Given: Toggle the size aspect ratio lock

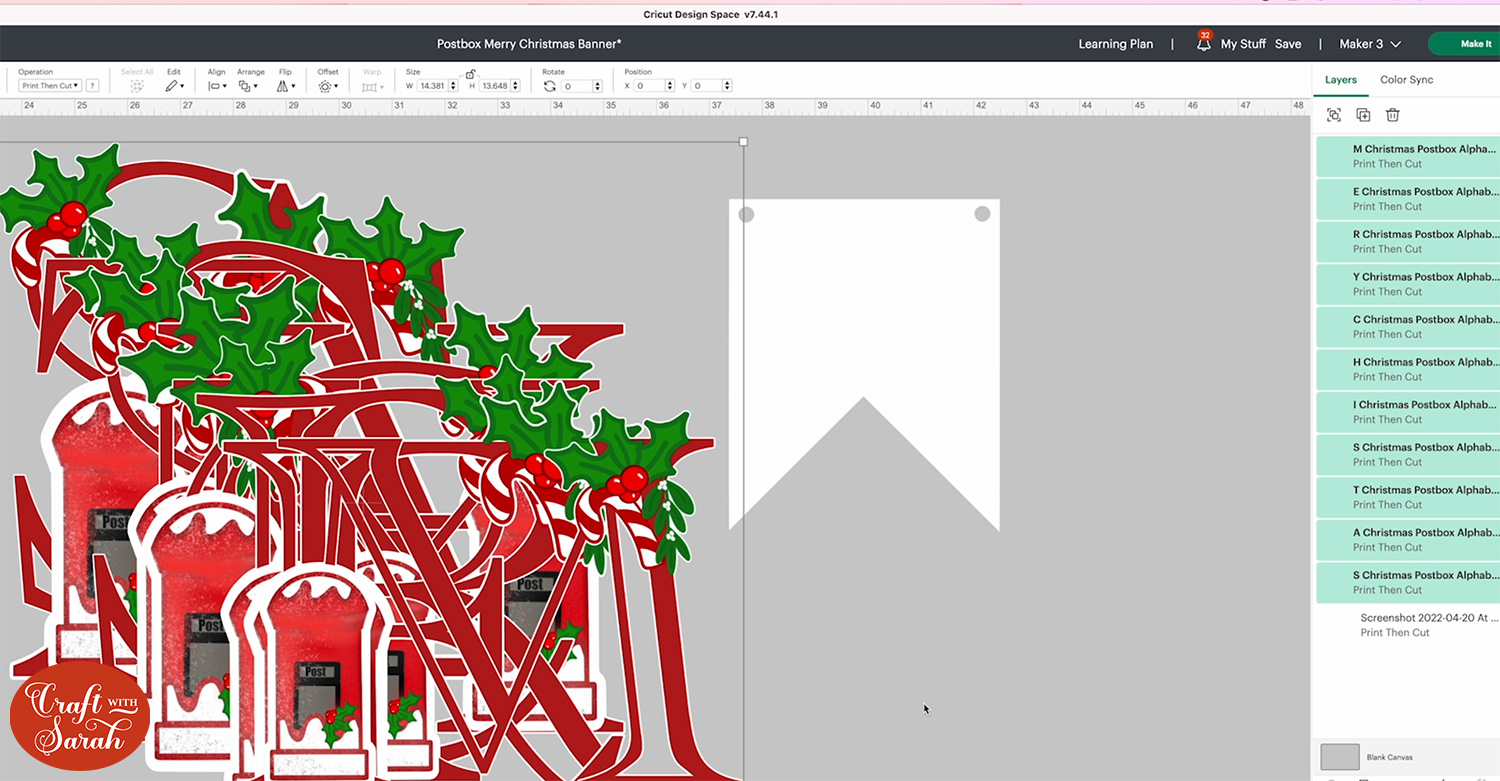Looking at the screenshot, I should click(470, 74).
